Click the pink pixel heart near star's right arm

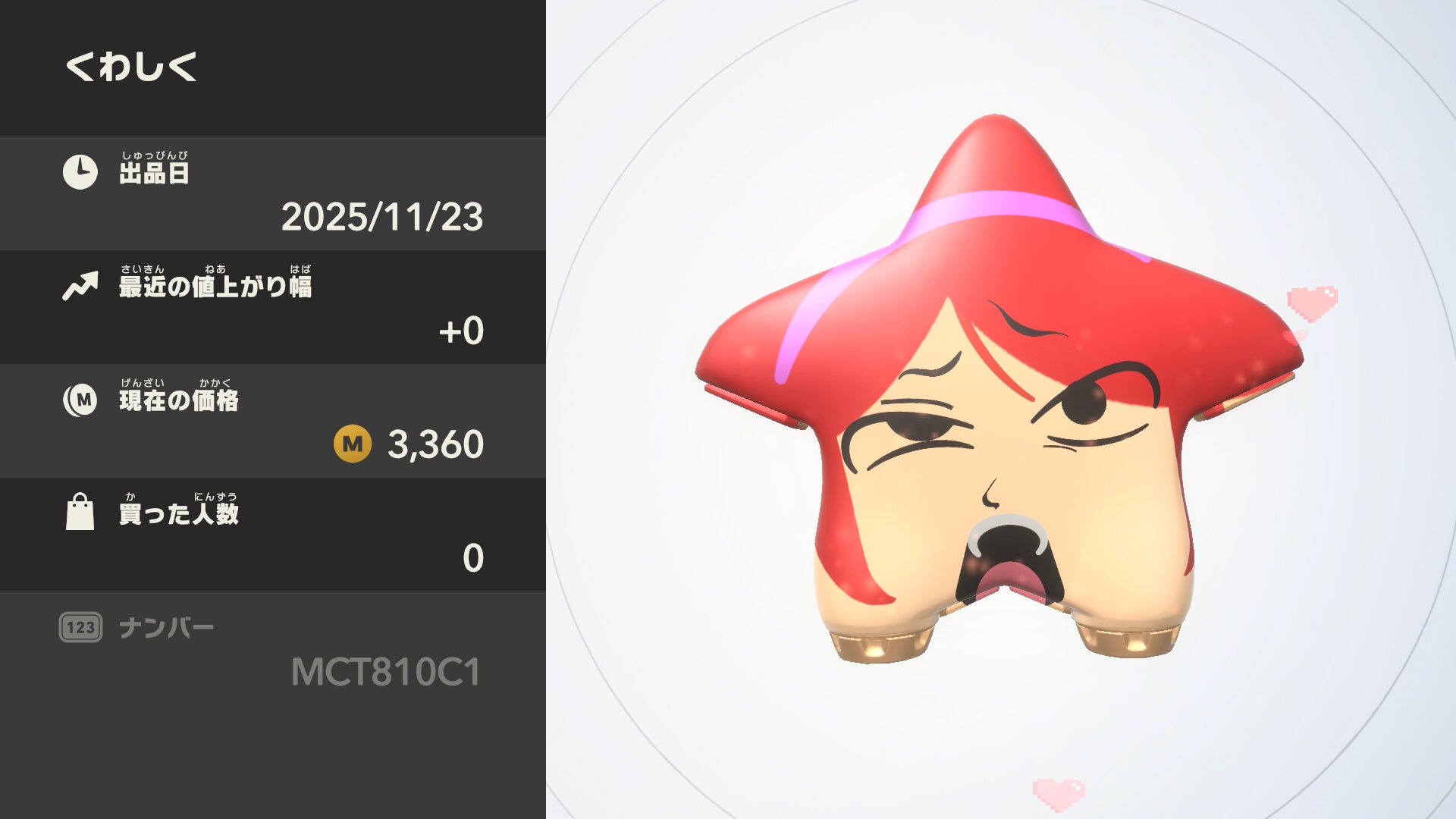pos(1312,303)
